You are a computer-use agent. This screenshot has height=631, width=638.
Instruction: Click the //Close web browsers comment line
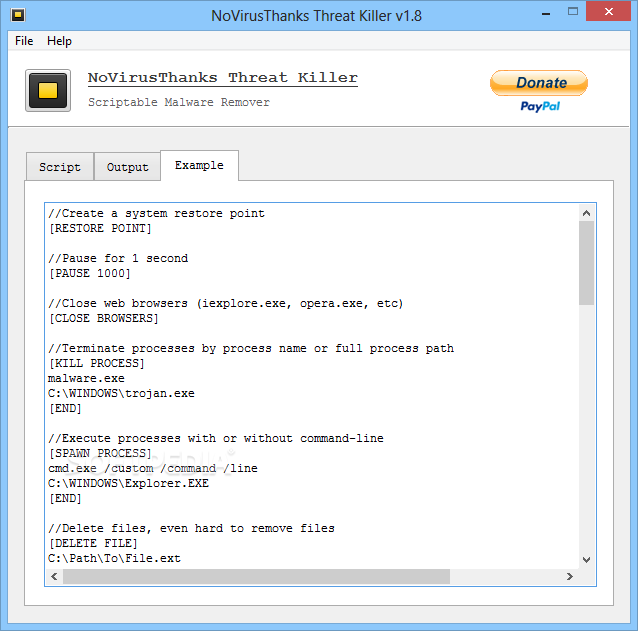point(226,303)
